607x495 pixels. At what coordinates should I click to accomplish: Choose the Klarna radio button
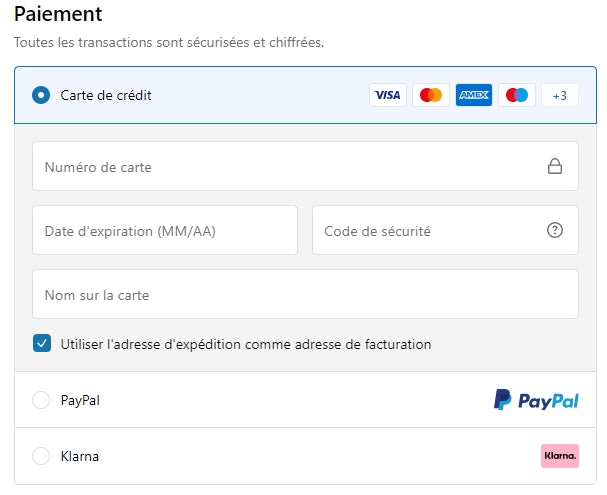coord(41,456)
